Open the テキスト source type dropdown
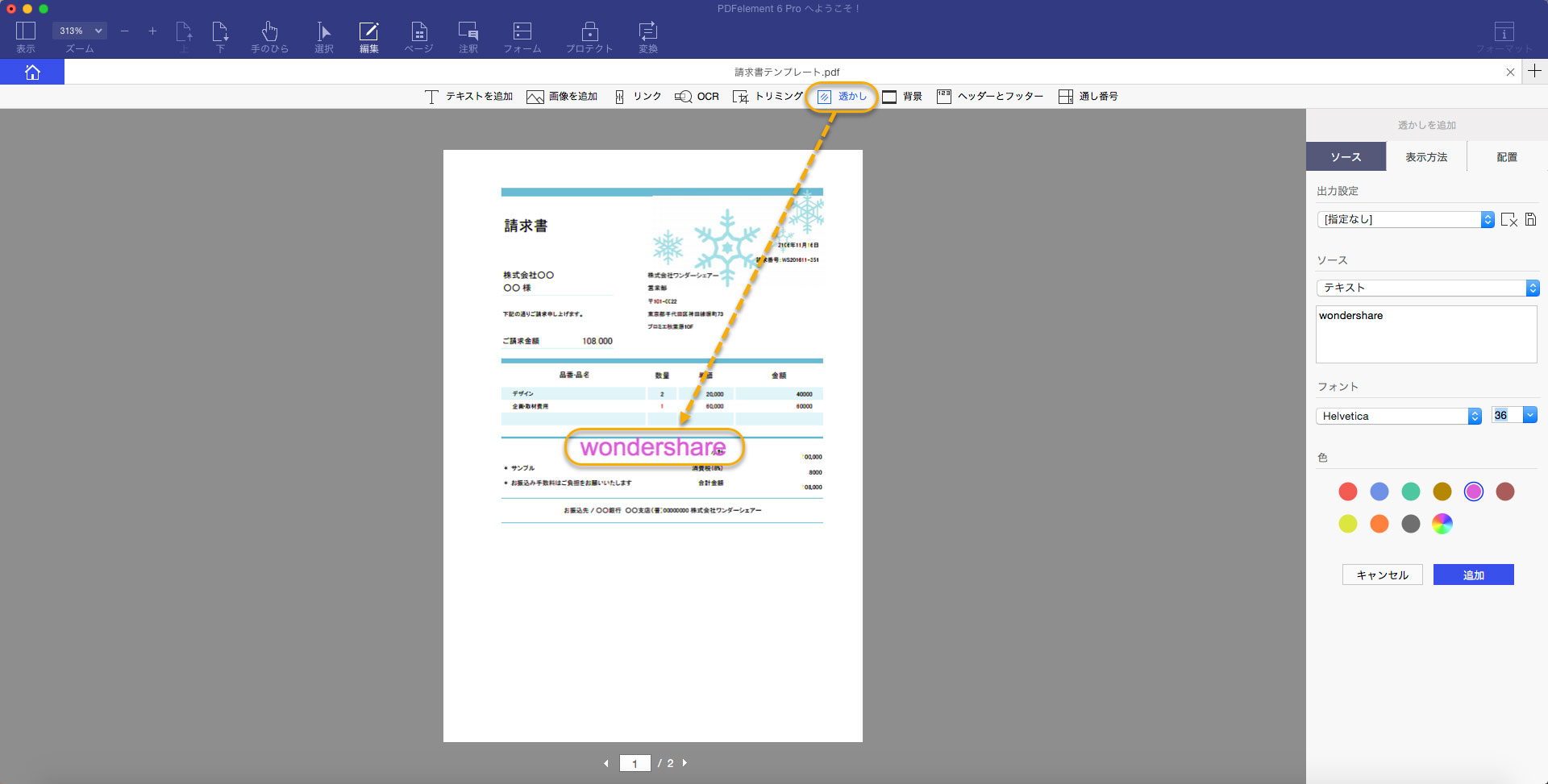The height and width of the screenshot is (784, 1548). [1428, 288]
